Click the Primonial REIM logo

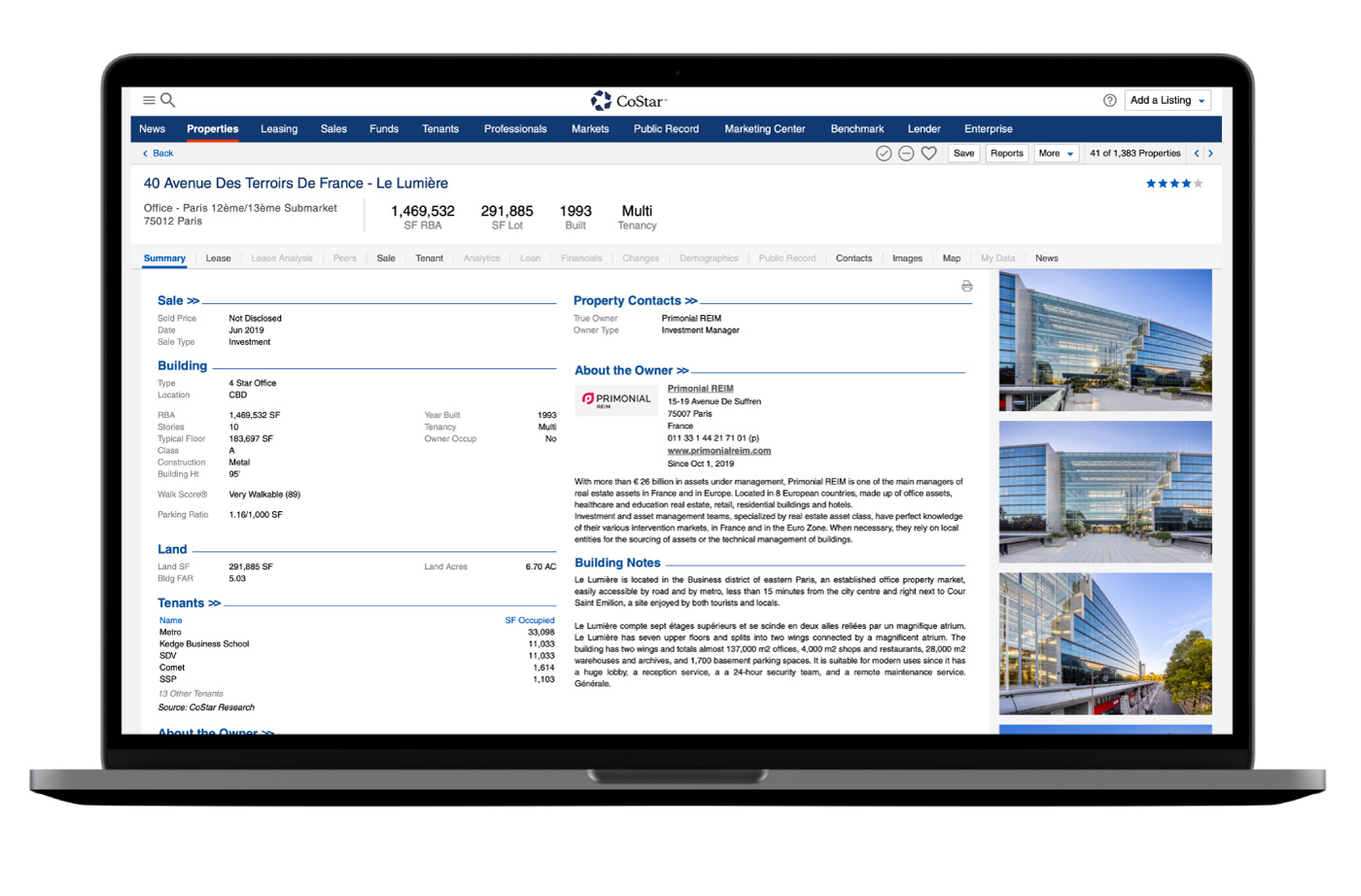click(616, 400)
